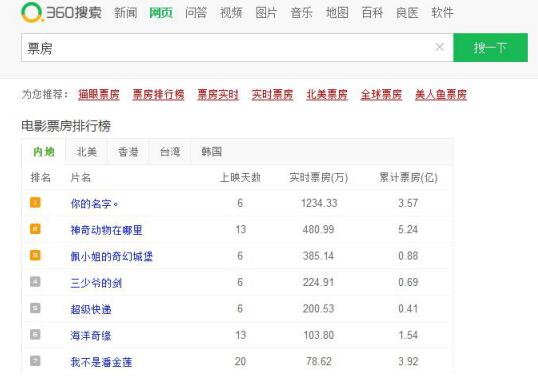The height and width of the screenshot is (383, 538).
Task: Click the rank 7 badge next to 我不是潘金莲
Action: pos(35,361)
